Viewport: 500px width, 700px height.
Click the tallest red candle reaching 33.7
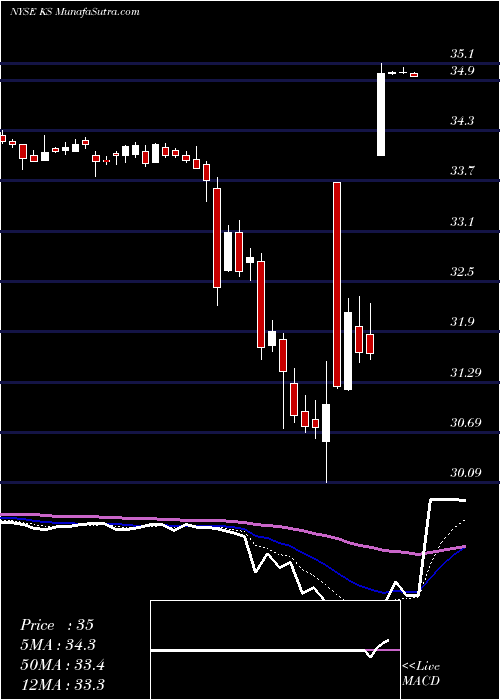pyautogui.click(x=337, y=284)
